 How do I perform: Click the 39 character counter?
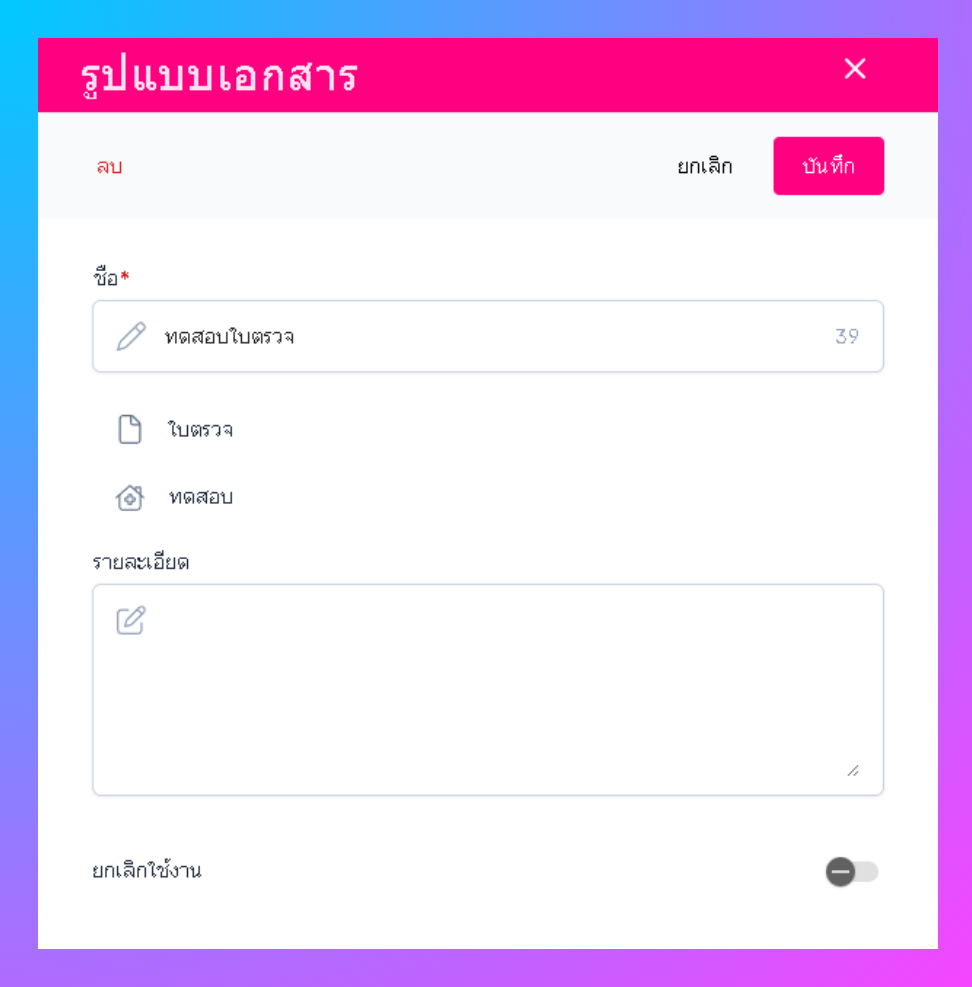847,336
